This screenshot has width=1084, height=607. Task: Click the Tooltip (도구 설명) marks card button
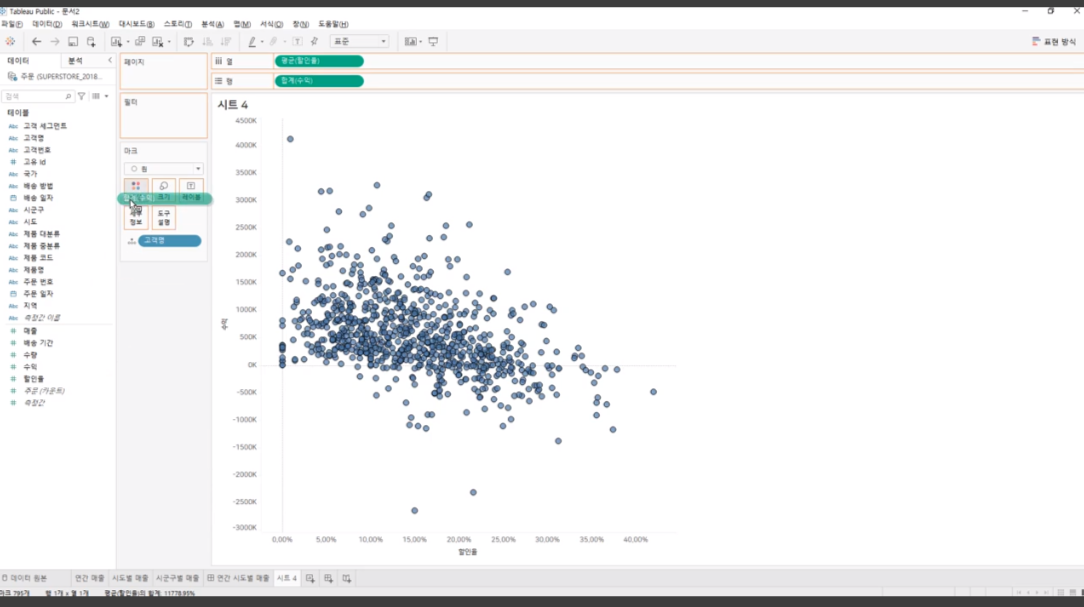click(x=164, y=218)
